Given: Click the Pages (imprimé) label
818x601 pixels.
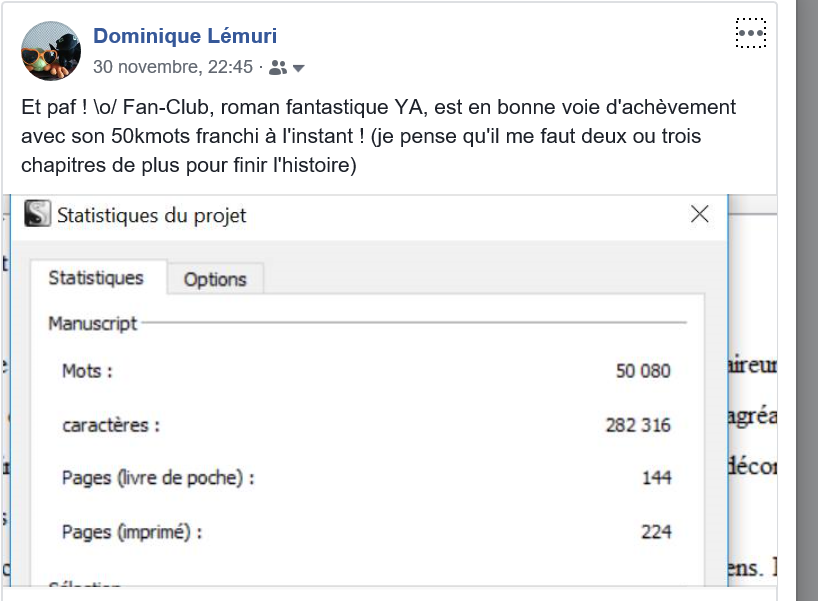Looking at the screenshot, I should [132, 532].
